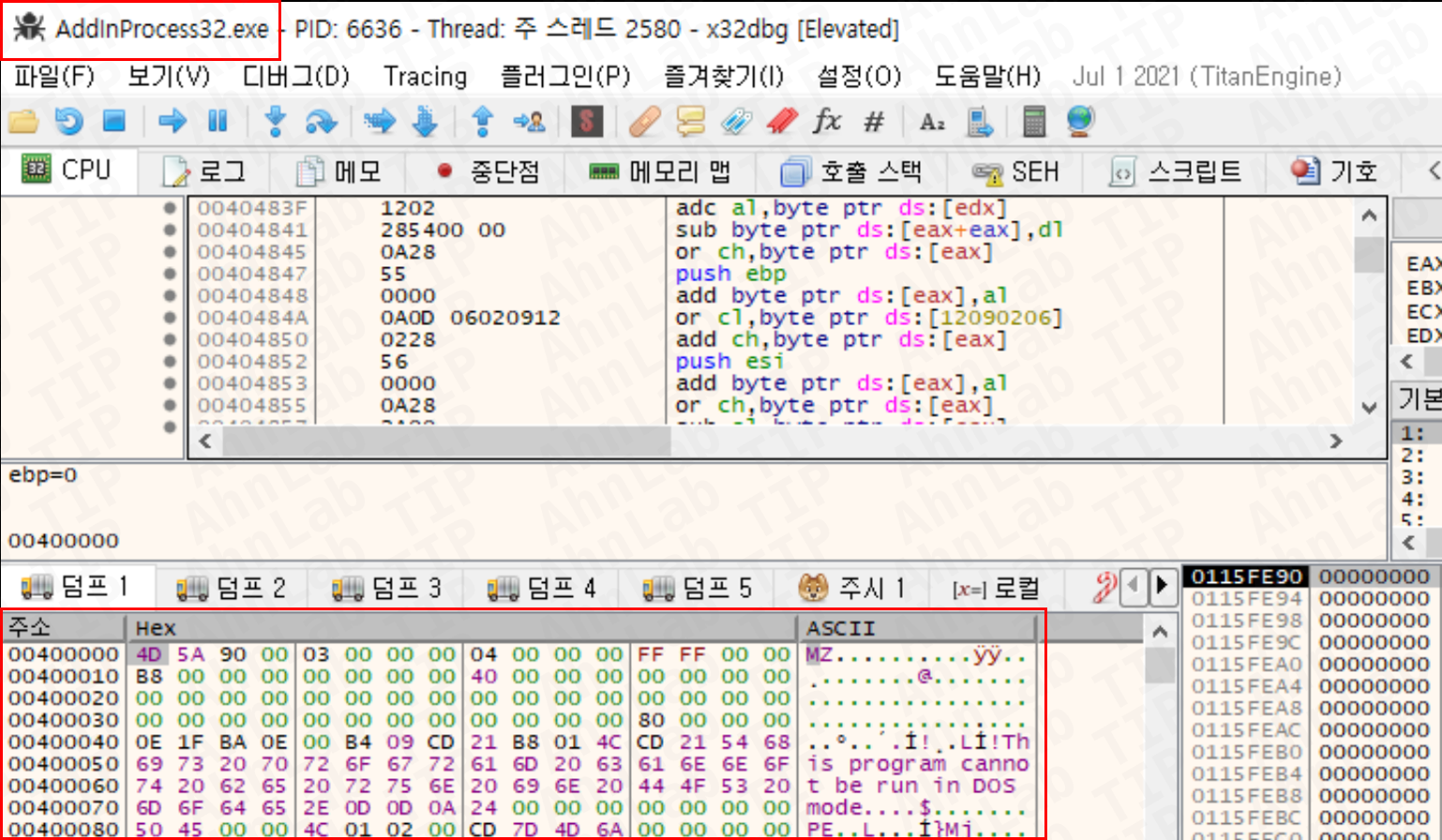This screenshot has width=1442, height=840.
Task: Select the 덤프 5 tab
Action: [x=698, y=588]
